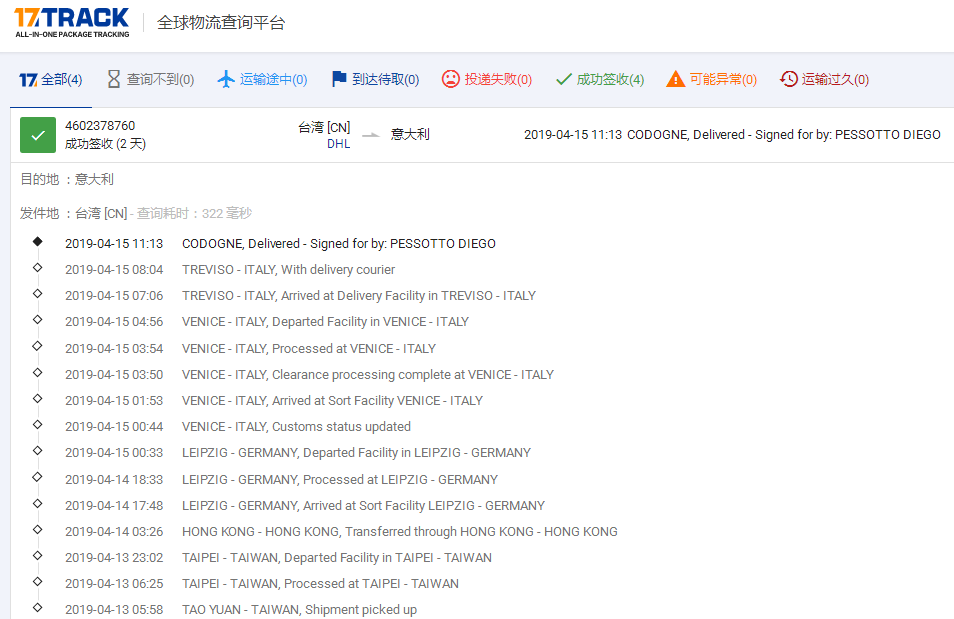Click the Shipment picked up timeline marker
This screenshot has height=619, width=954.
click(38, 607)
